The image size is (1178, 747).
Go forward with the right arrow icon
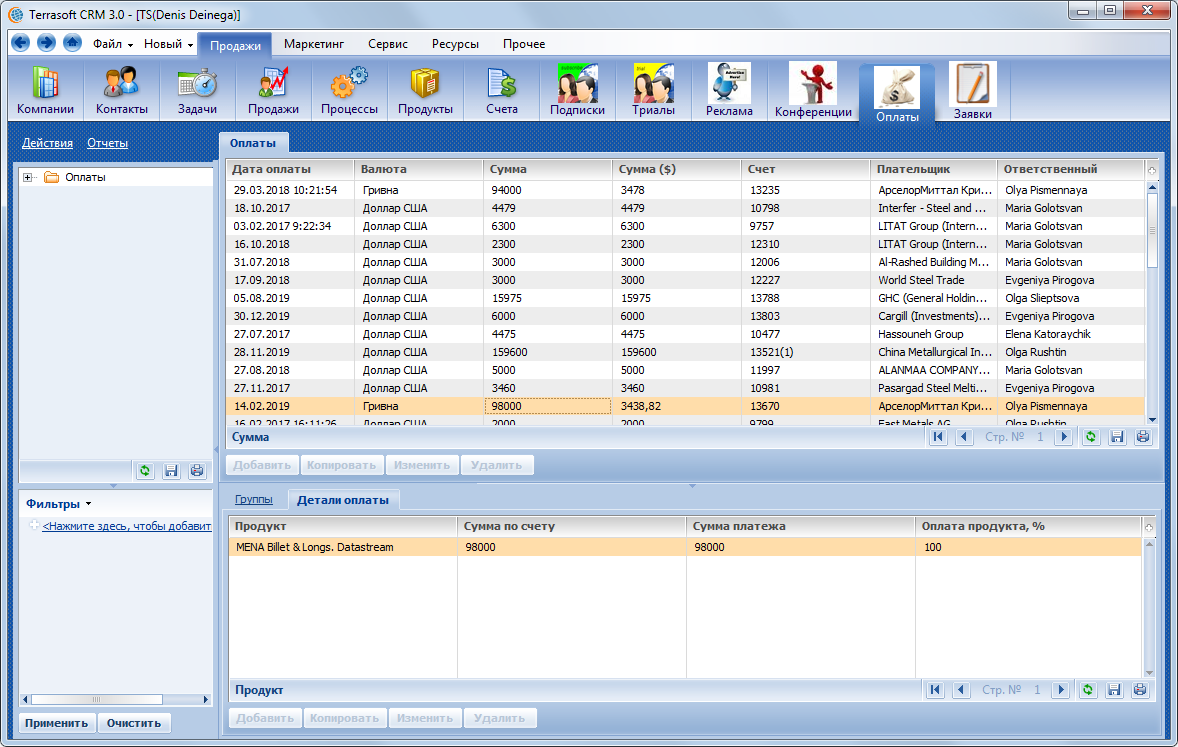(x=47, y=43)
